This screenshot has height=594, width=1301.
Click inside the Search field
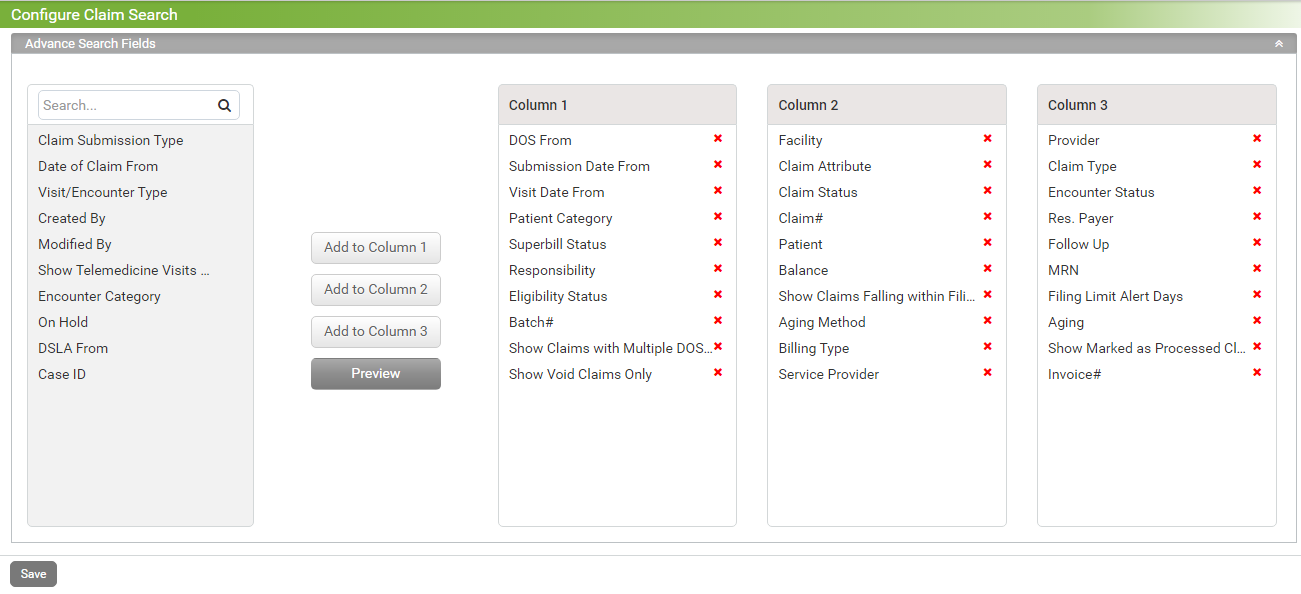point(120,104)
